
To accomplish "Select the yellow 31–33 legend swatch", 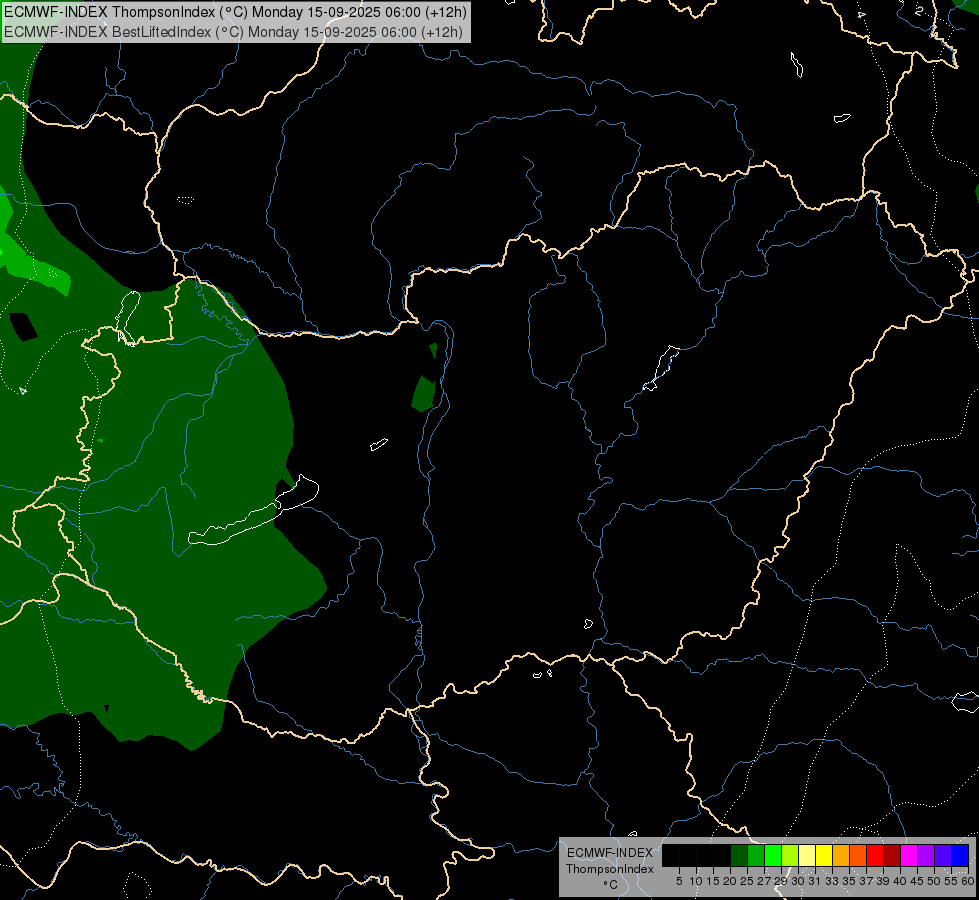I will click(x=824, y=856).
